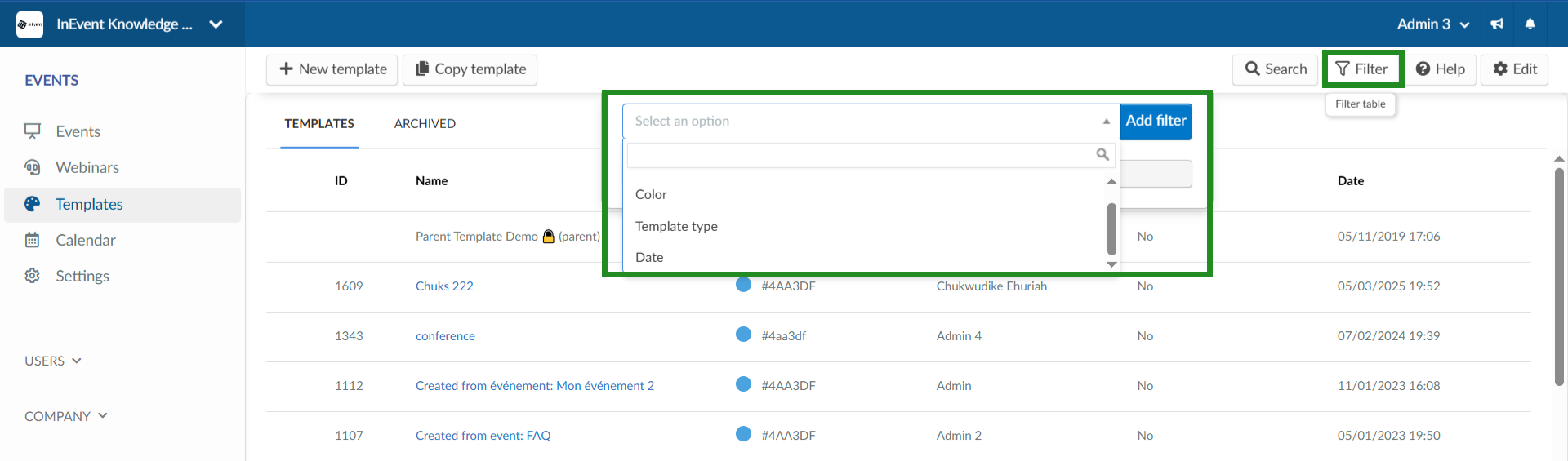
Task: Click the Add filter button
Action: click(x=1156, y=121)
